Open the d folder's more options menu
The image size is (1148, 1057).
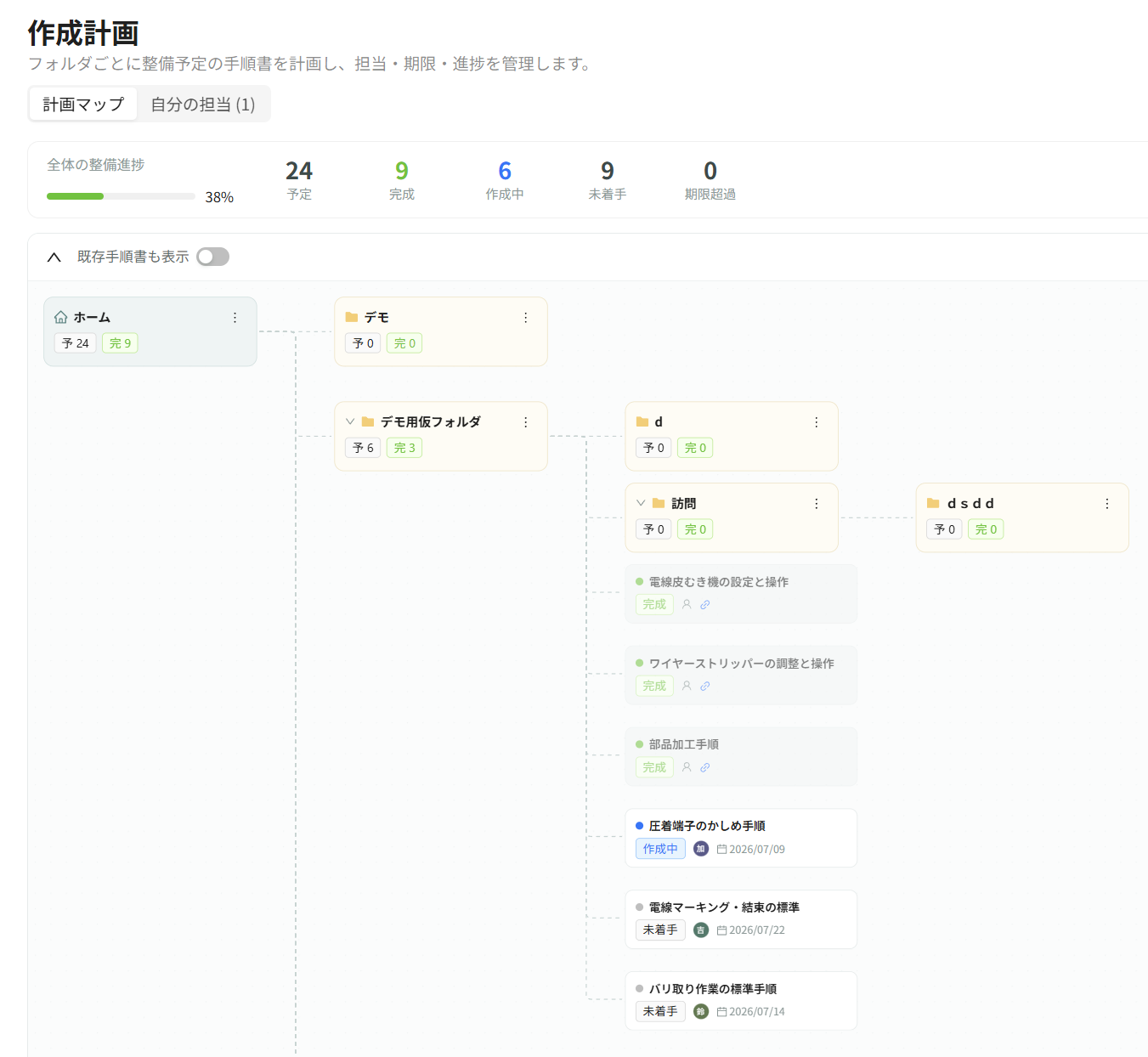[817, 422]
